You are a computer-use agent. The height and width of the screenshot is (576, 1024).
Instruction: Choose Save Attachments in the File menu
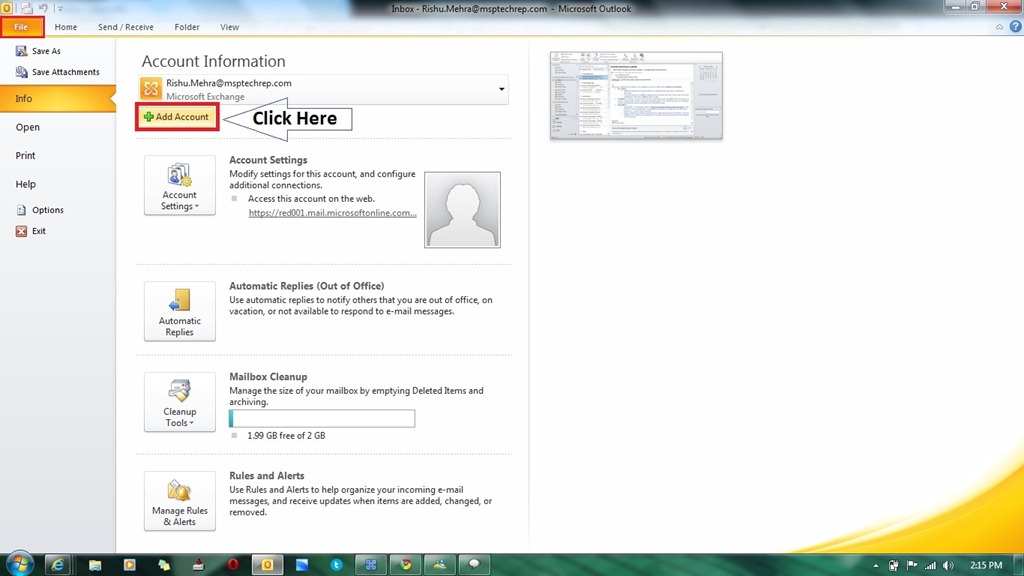pos(57,72)
